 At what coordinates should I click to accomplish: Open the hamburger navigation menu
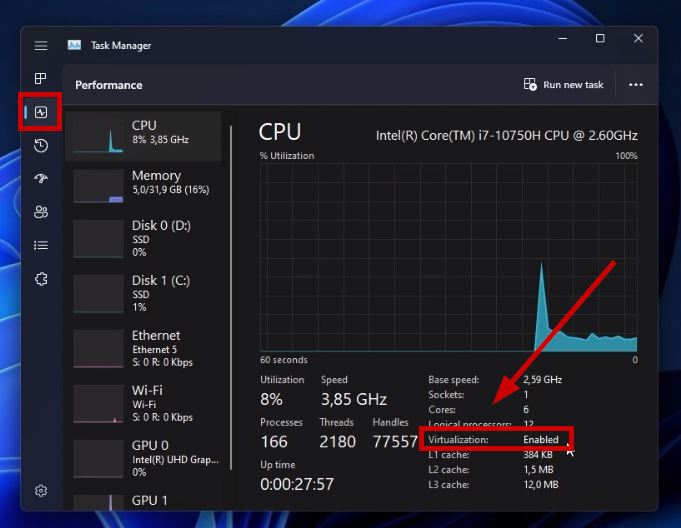[41, 46]
